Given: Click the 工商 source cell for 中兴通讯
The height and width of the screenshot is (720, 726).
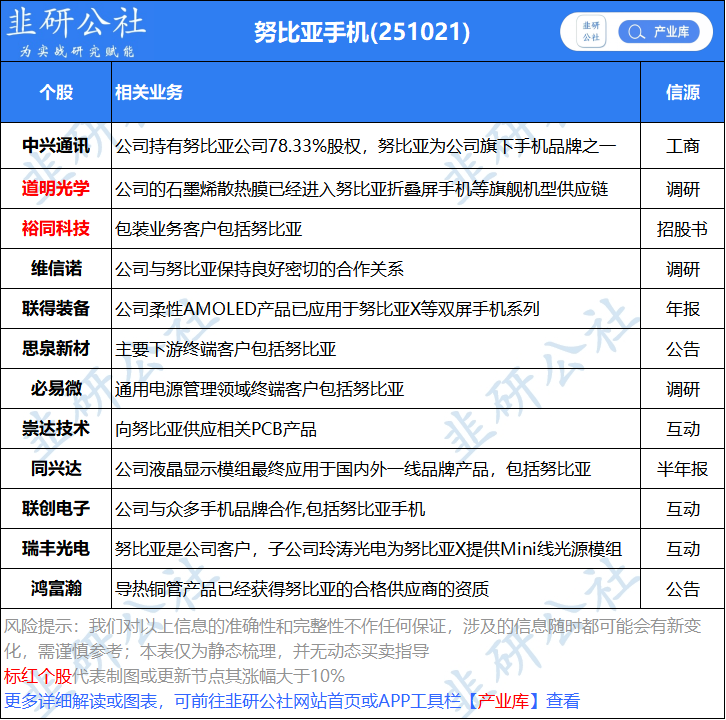Looking at the screenshot, I should click(x=683, y=146).
